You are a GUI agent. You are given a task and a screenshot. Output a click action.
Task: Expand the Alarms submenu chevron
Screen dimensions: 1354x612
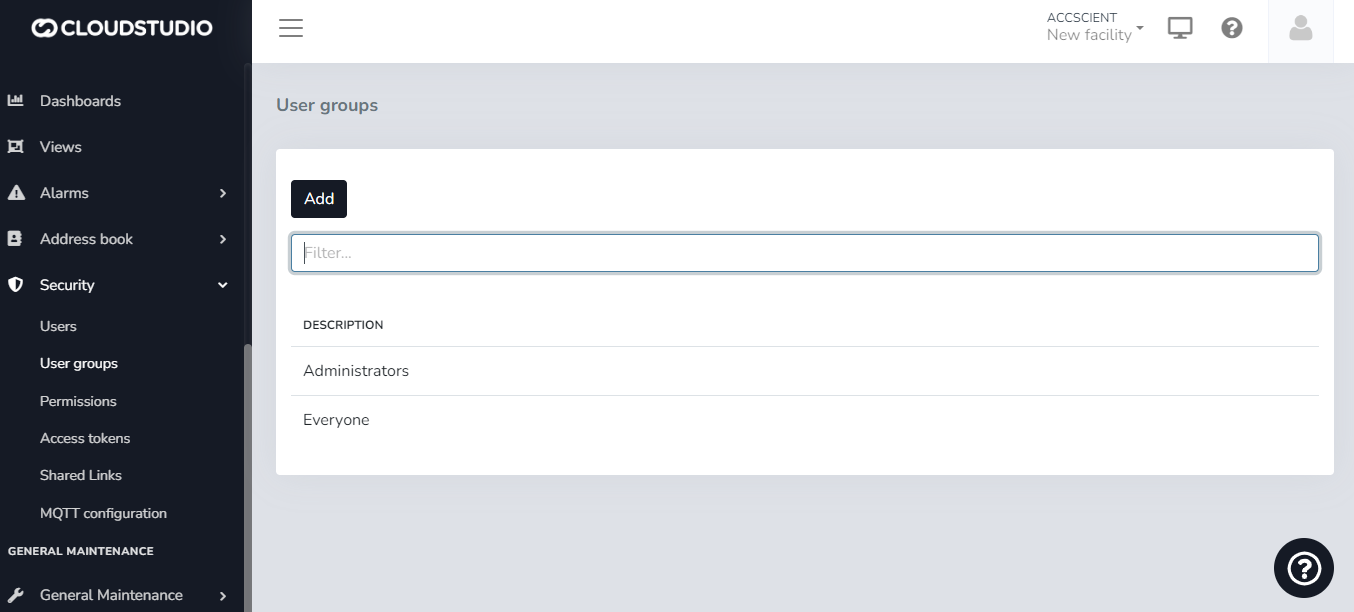[x=223, y=193]
